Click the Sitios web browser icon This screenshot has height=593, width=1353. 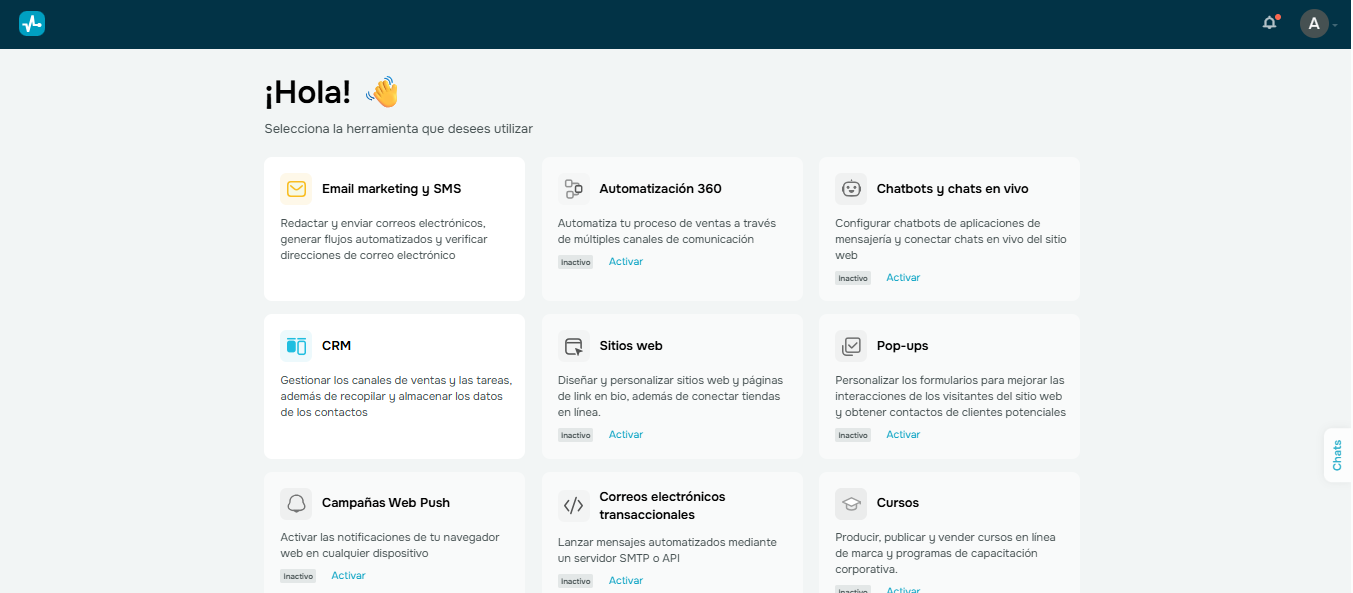(x=573, y=345)
